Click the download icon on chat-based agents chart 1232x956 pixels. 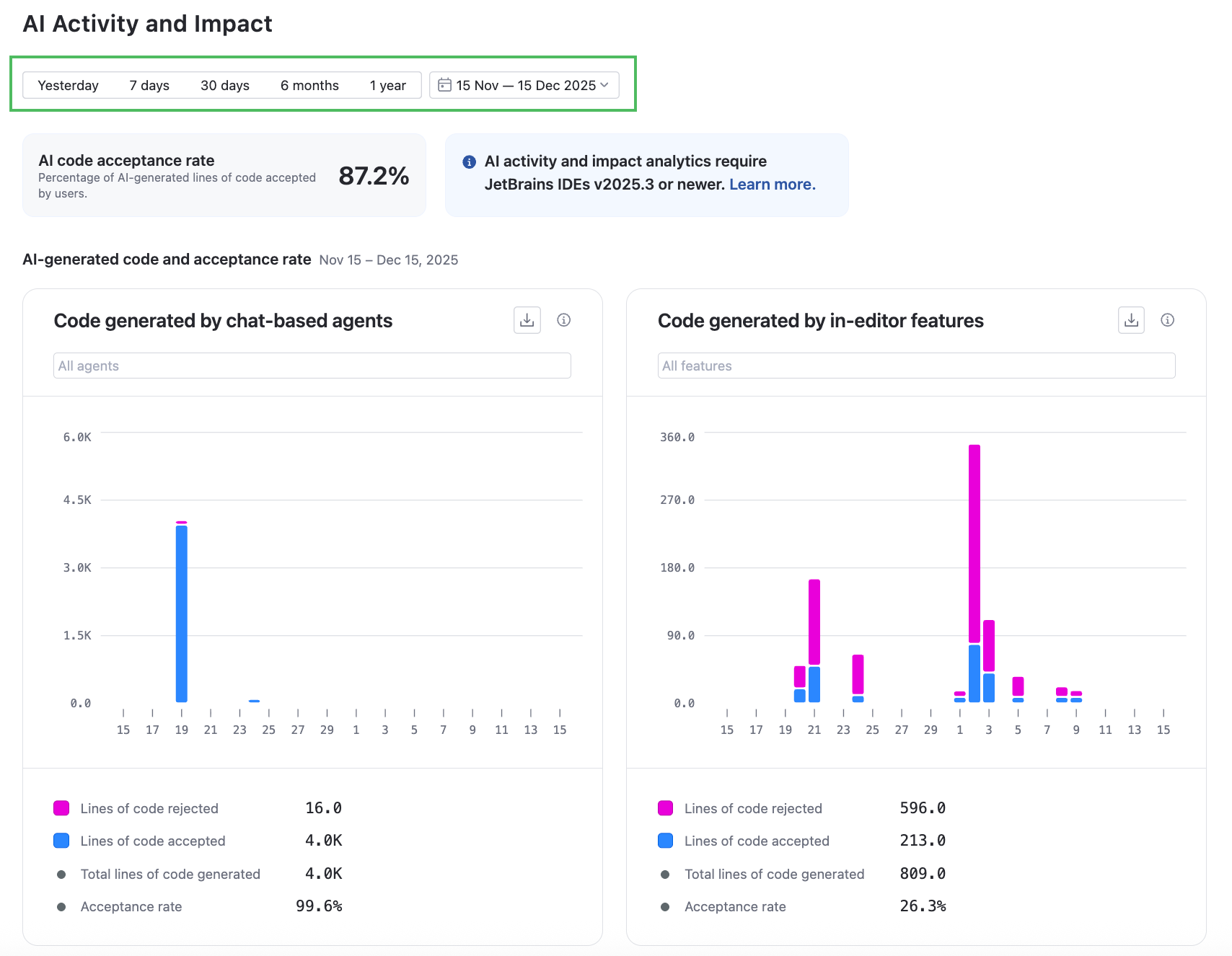[x=527, y=320]
